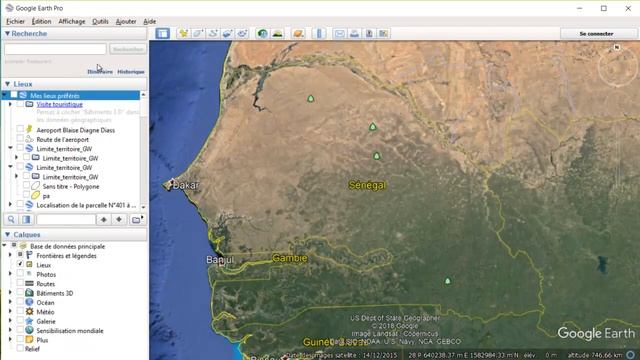
Task: Open the Aide menu
Action: [149, 21]
